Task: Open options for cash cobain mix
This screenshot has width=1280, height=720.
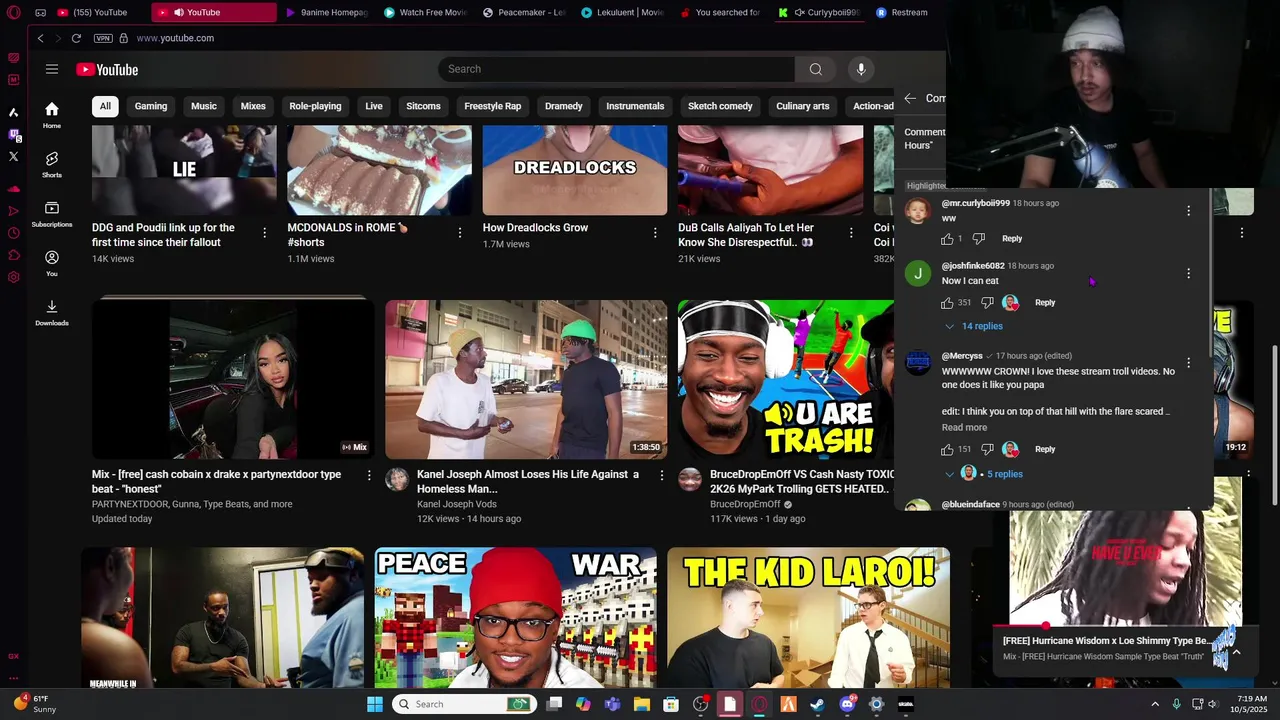Action: click(369, 476)
